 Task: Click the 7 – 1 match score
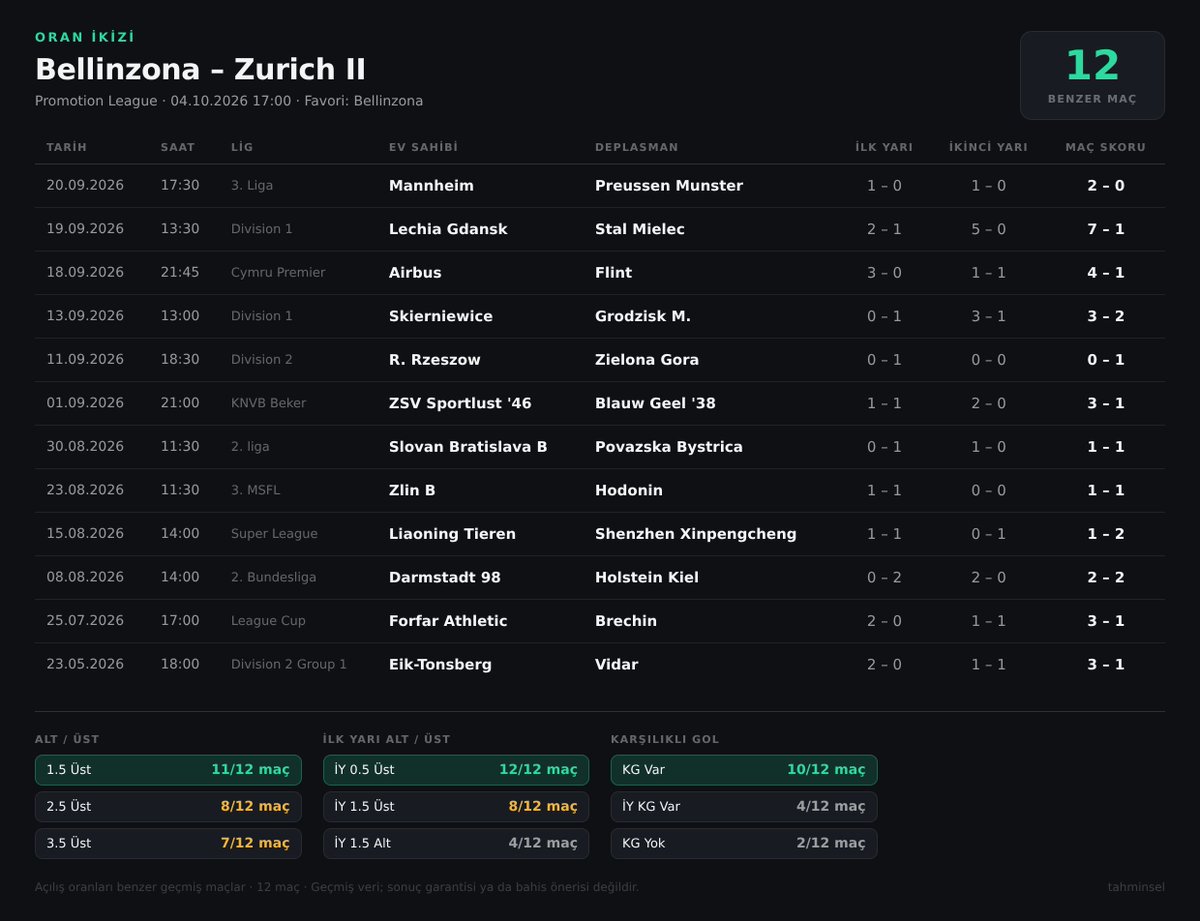pos(1106,229)
